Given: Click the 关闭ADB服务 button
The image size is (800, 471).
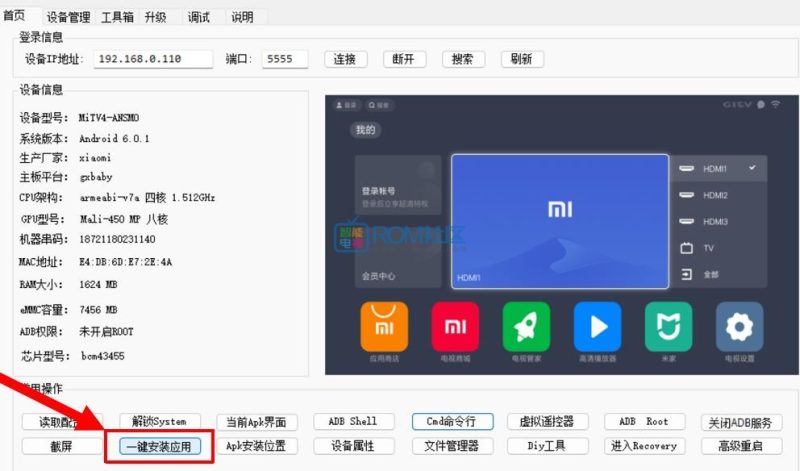Looking at the screenshot, I should click(x=741, y=423).
